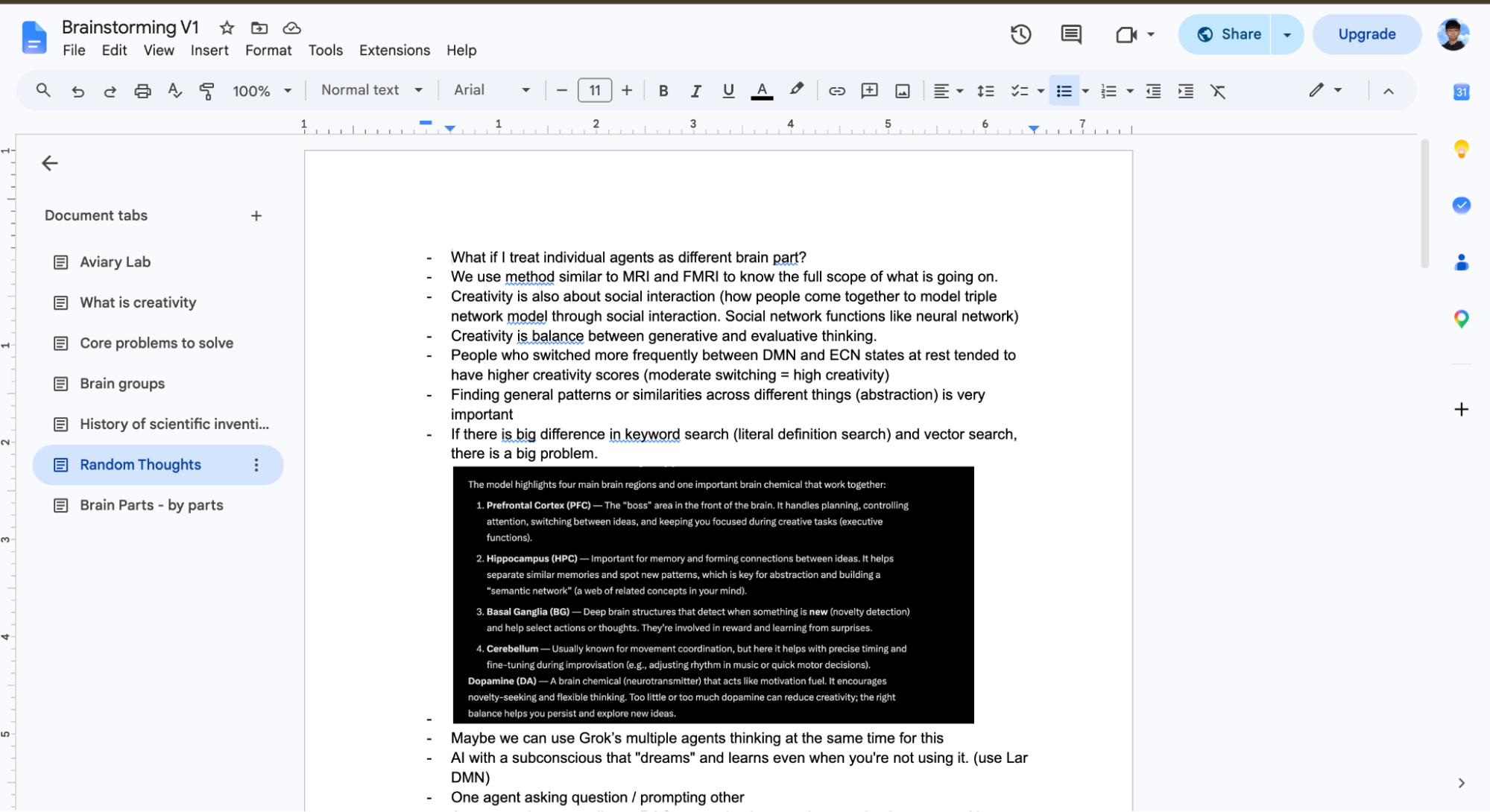Screen dimensions: 1490x812
Task: Click the spelling and grammar check icon
Action: pos(174,91)
